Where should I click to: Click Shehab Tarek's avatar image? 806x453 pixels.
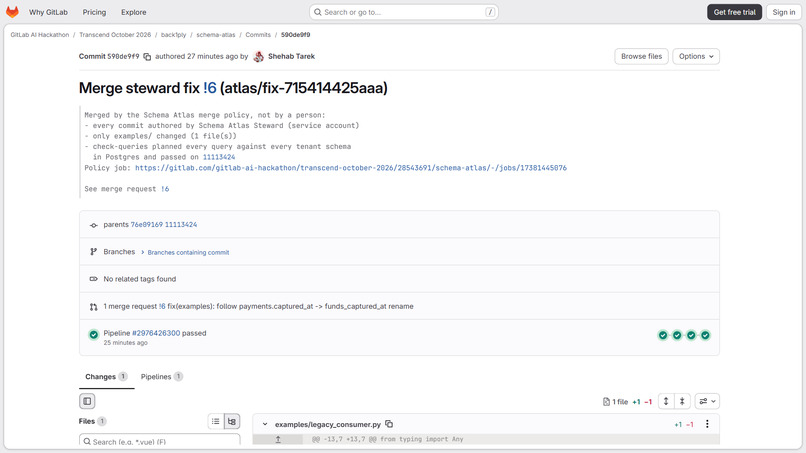tap(259, 57)
